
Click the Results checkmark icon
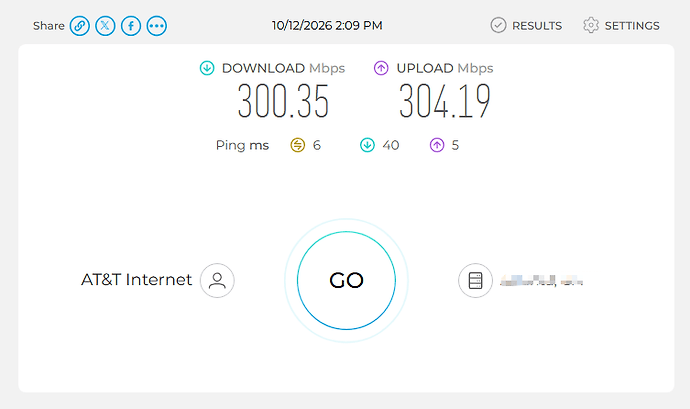(498, 26)
